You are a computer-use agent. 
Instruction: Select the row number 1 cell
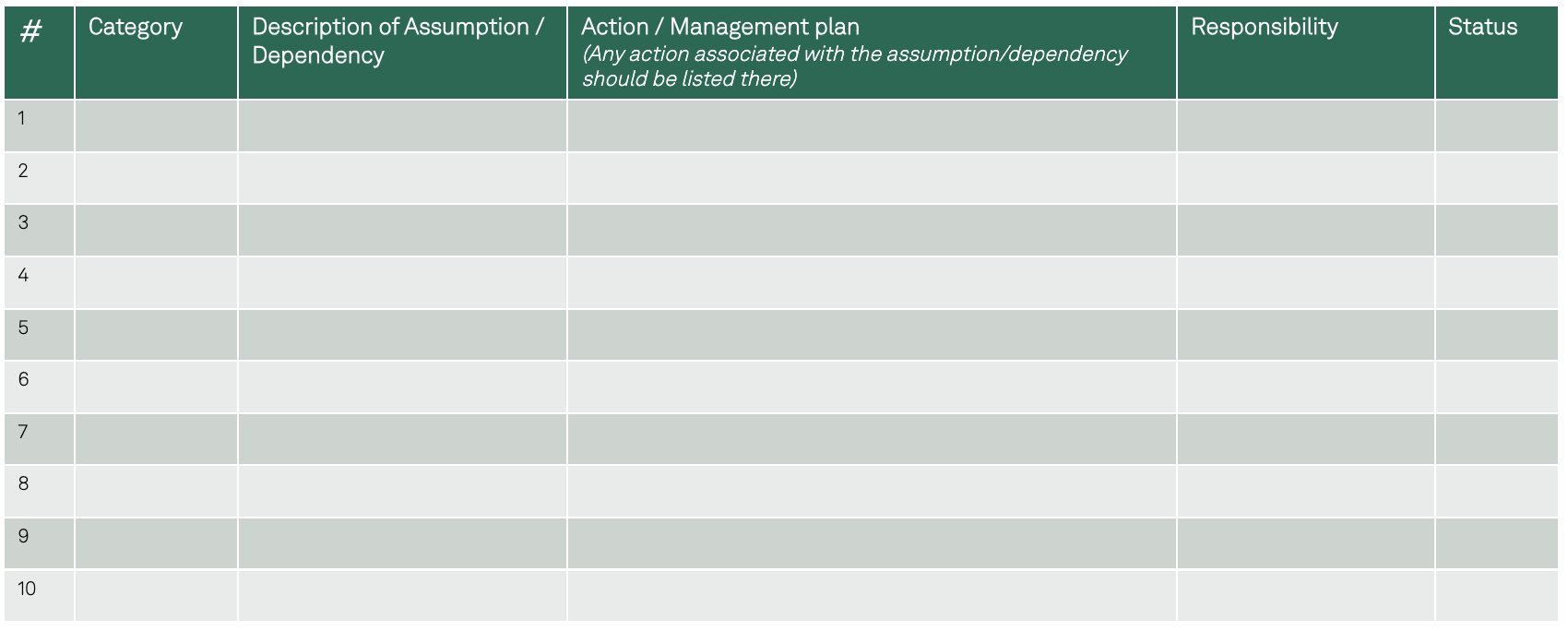coord(39,125)
